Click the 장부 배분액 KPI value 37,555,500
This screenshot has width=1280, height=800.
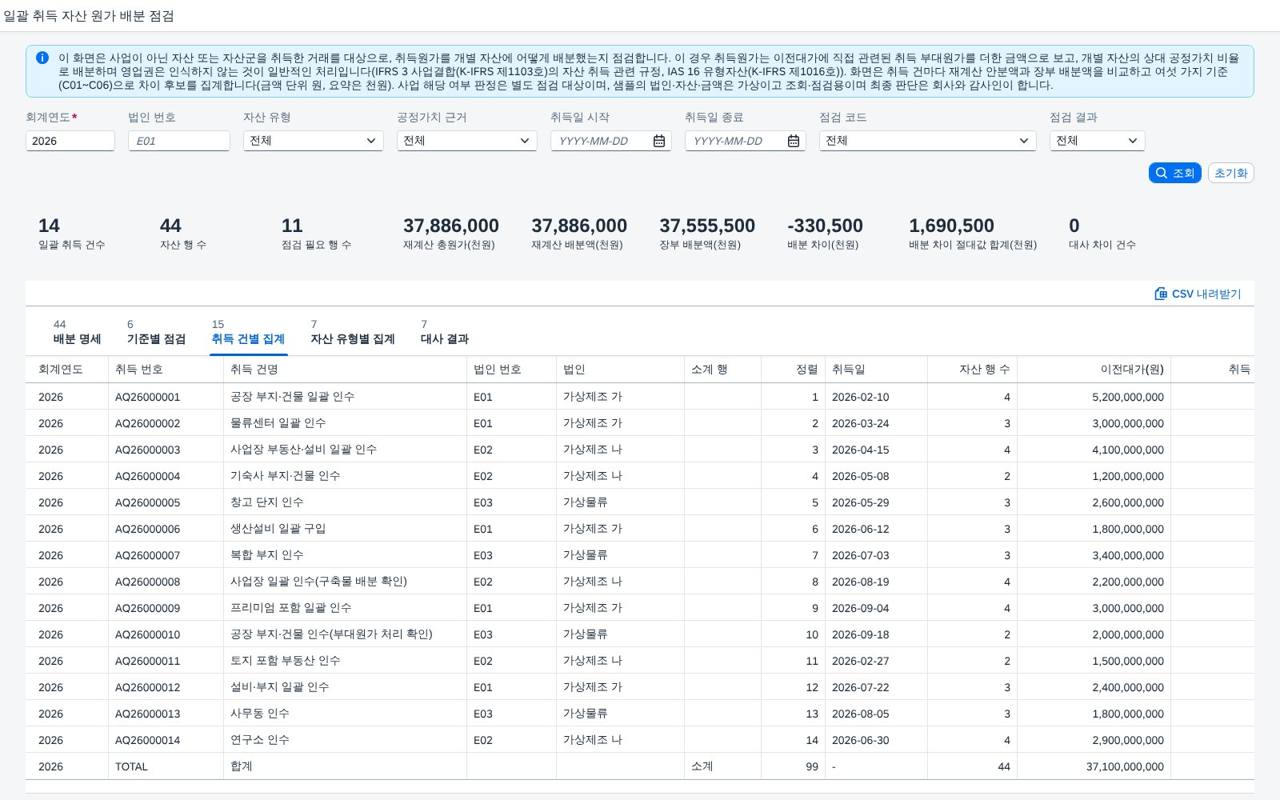pos(707,226)
